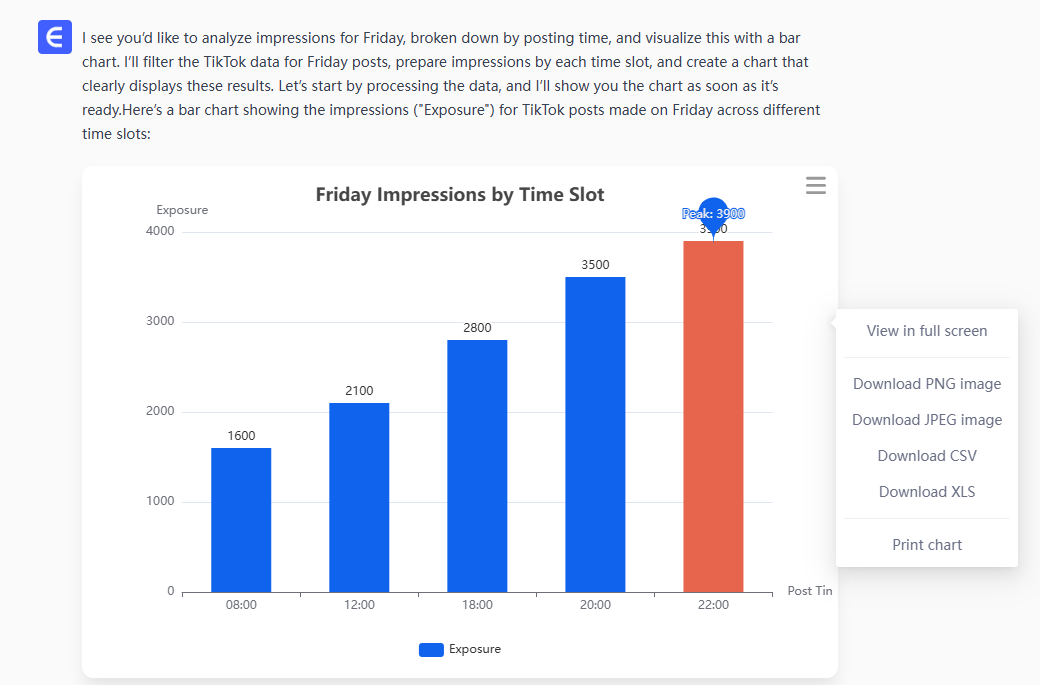Choose Download PNG image option
Screen dimensions: 1040x685
coord(927,384)
